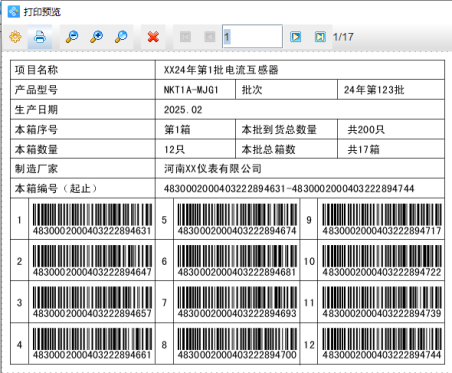Go to previous page button
Viewport: 452px width, 373px height.
[x=210, y=37]
